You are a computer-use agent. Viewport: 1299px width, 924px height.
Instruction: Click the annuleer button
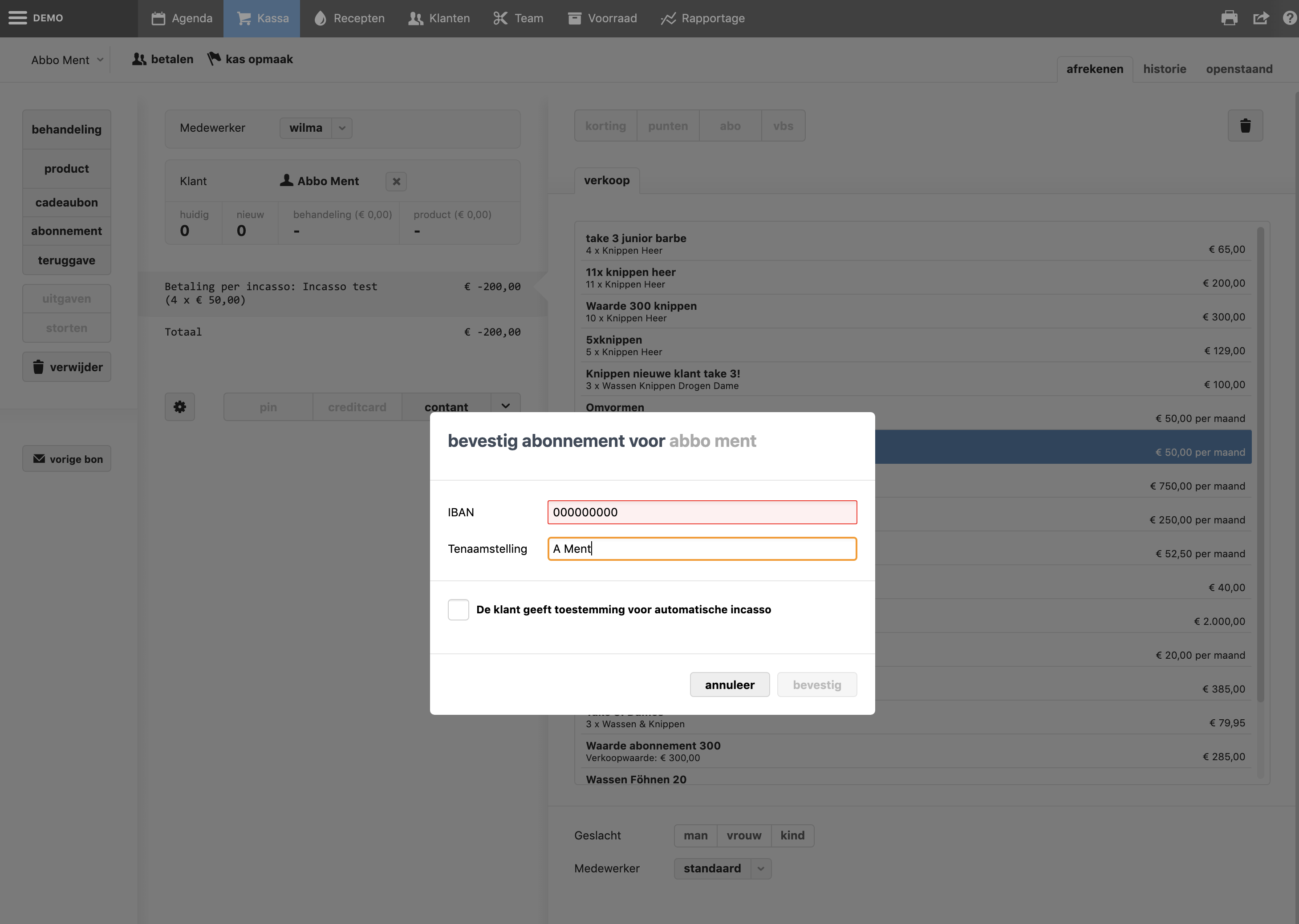coord(730,685)
